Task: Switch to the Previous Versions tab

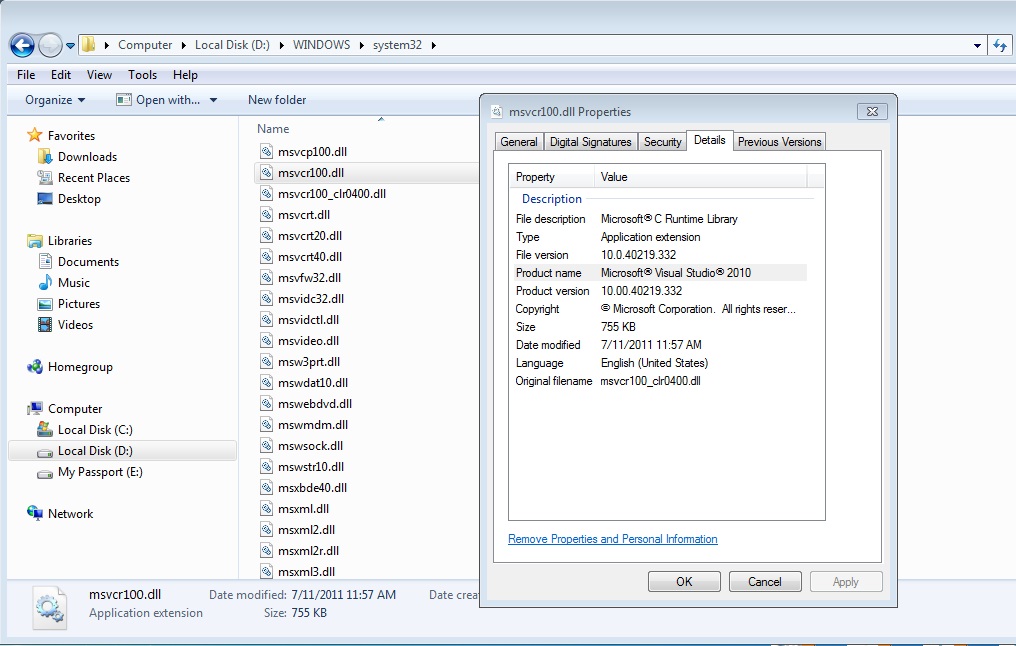Action: (779, 142)
